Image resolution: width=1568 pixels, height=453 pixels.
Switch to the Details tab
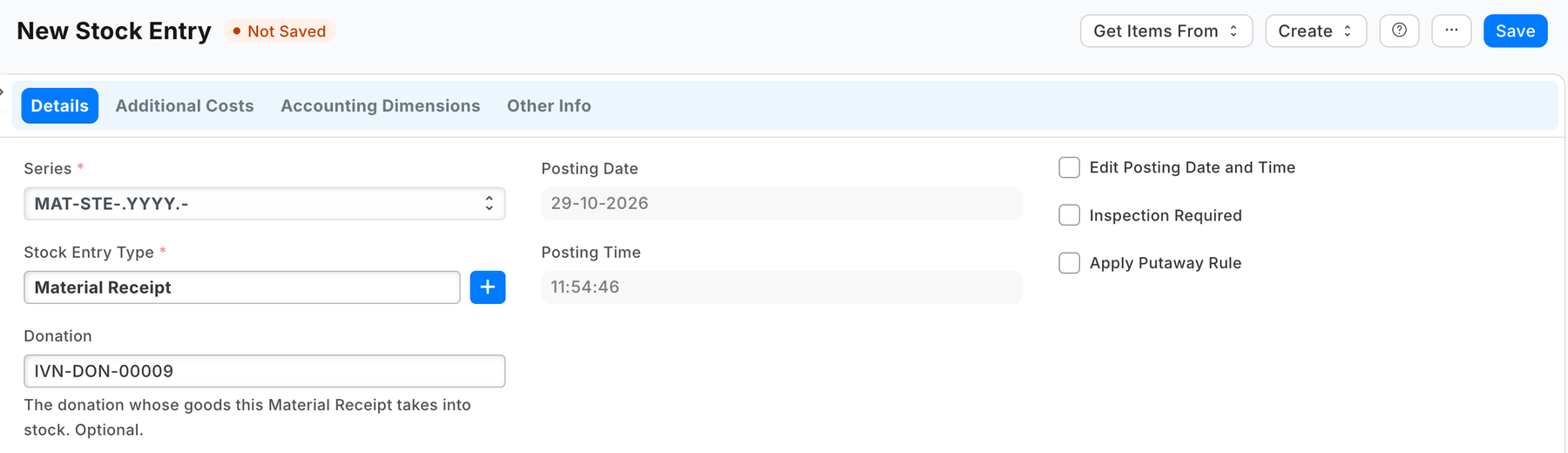tap(59, 105)
